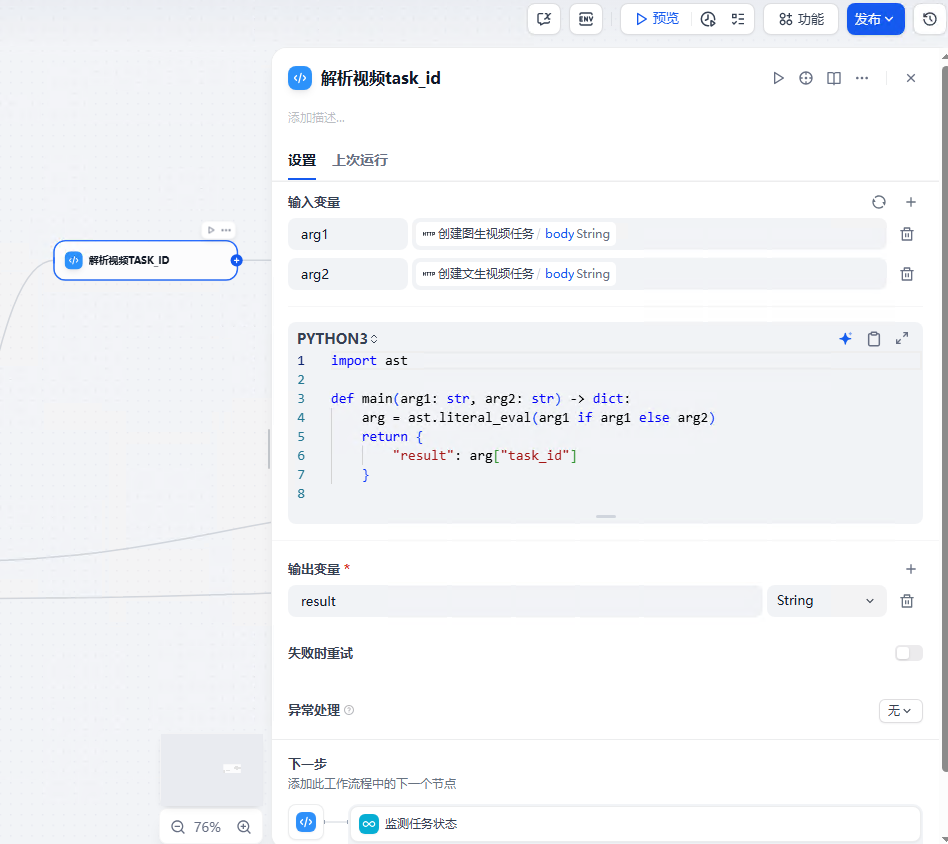
Task: Refresh the input variables list
Action: point(878,202)
